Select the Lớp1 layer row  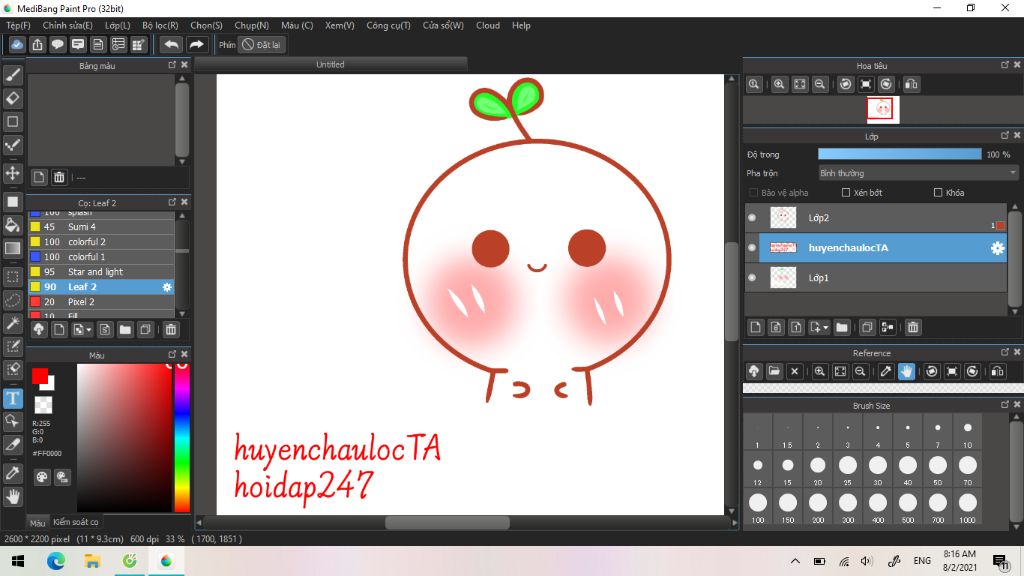point(876,278)
